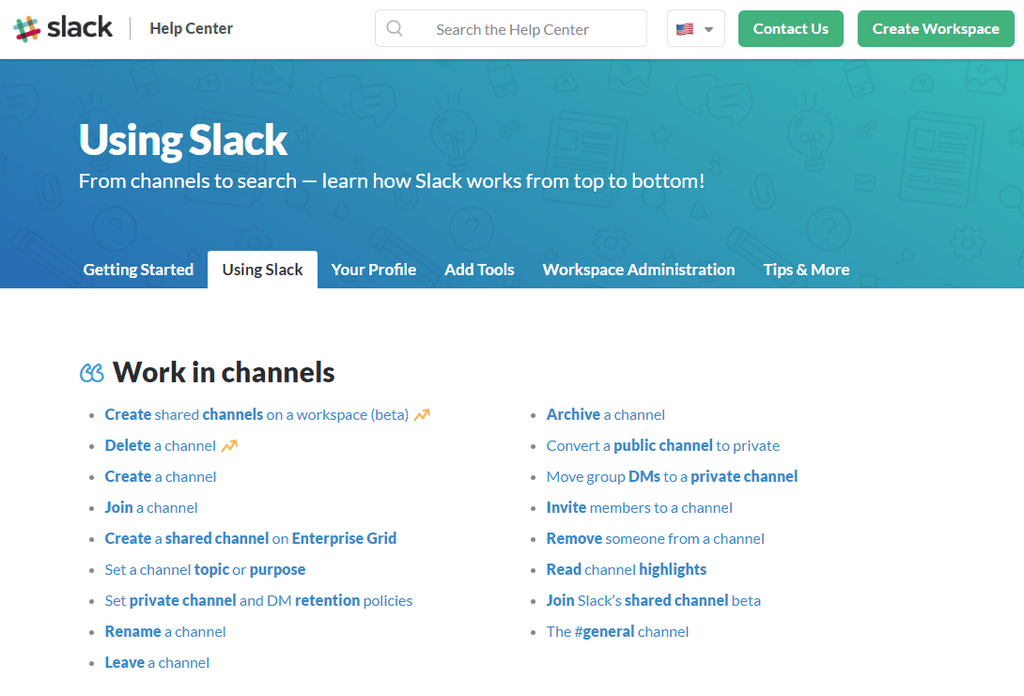Screen dimensions: 1024x696
Task: Click the Create Workspace button
Action: point(935,29)
